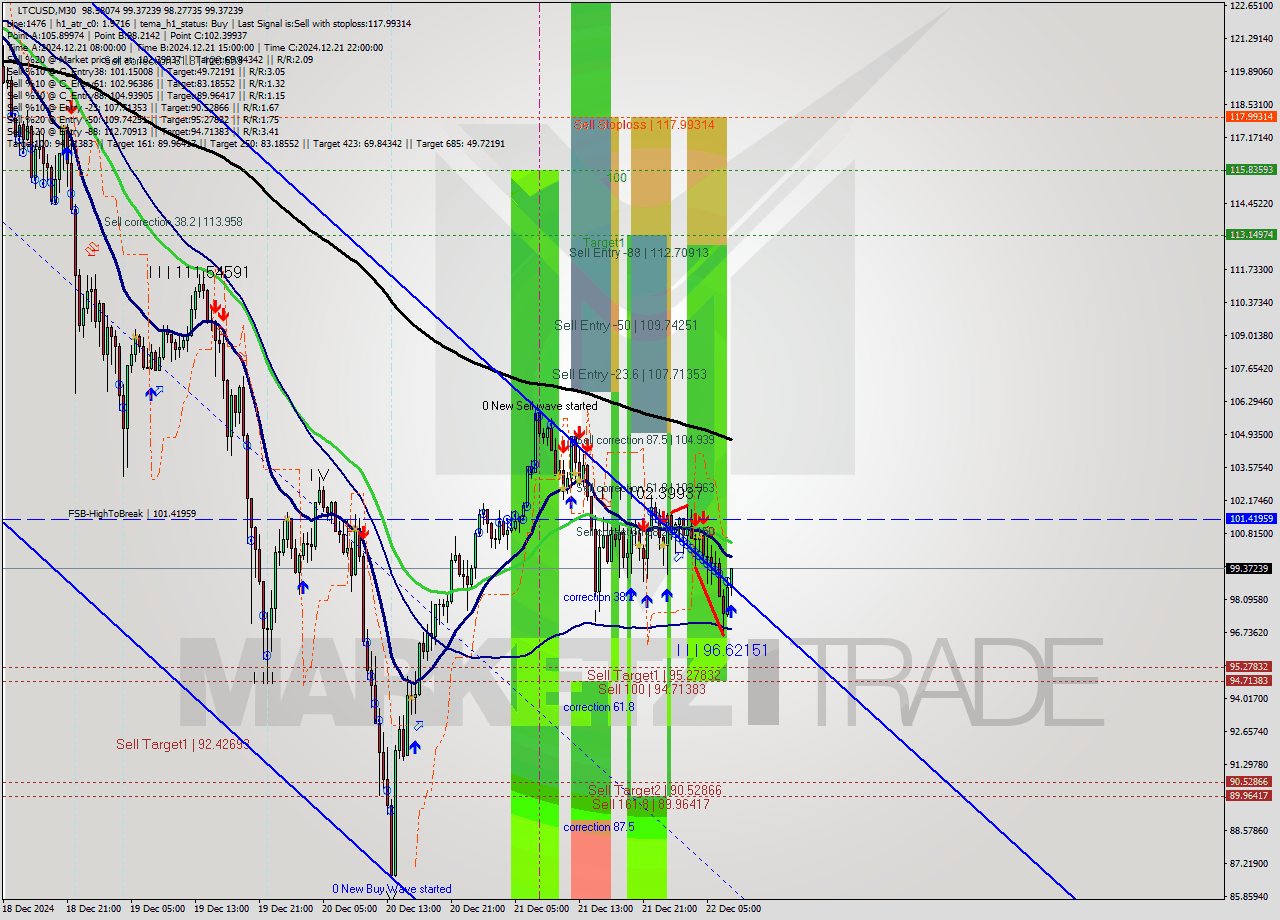Click the current price tag 99.37239
This screenshot has height=920, width=1280.
coord(1250,568)
